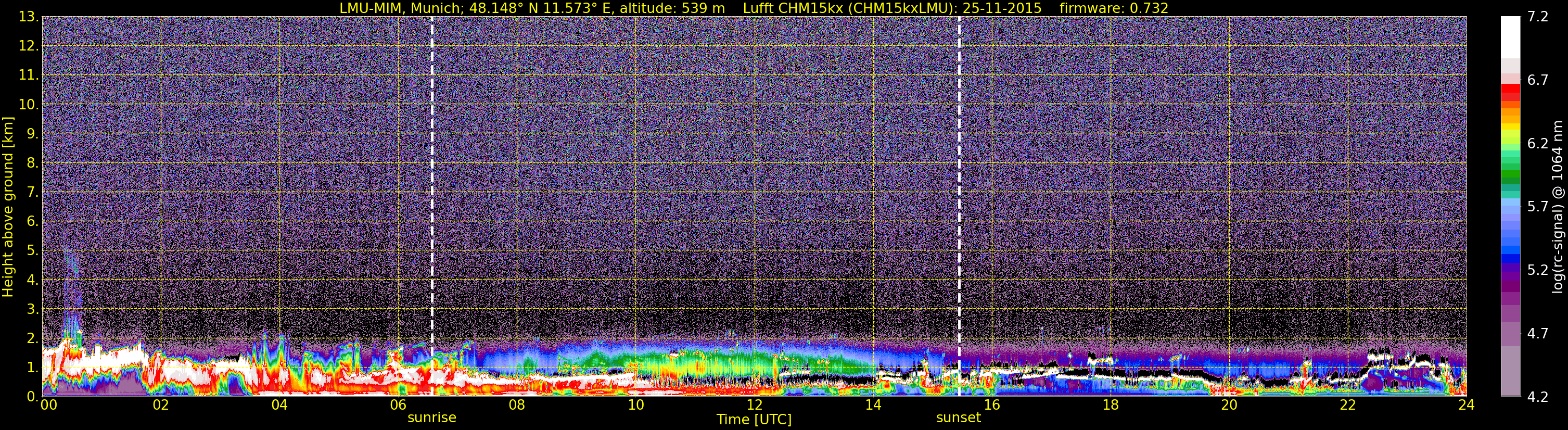The height and width of the screenshot is (430, 1568).
Task: Click the firmware version text '0.732'
Action: point(1148,8)
